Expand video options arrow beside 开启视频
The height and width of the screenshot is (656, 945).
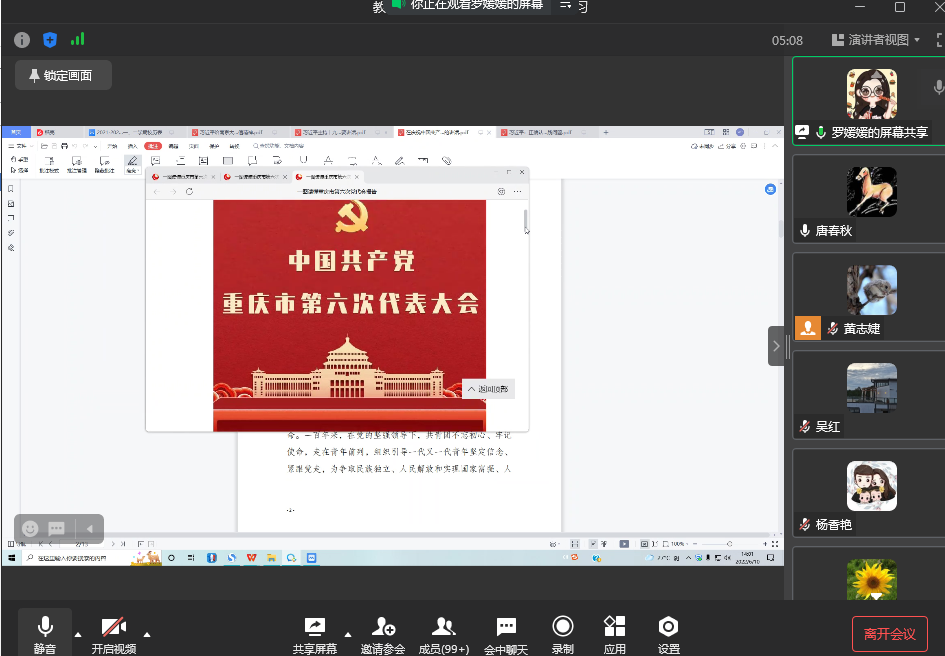click(148, 633)
